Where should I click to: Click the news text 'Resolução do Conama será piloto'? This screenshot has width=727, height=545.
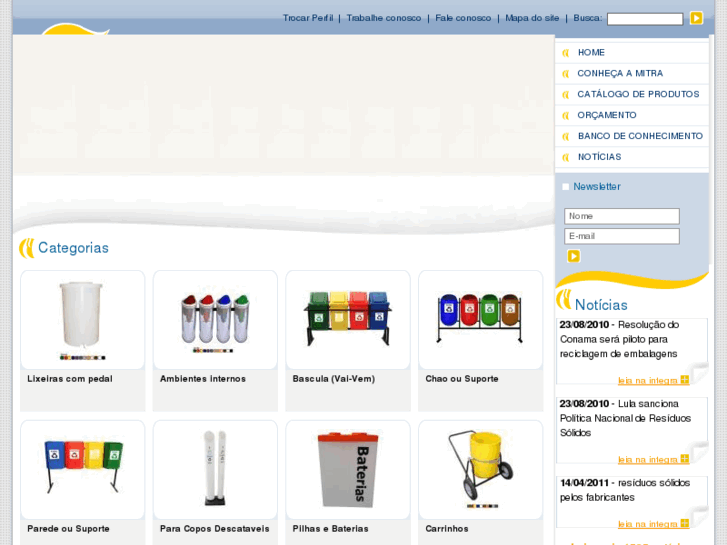tap(619, 339)
